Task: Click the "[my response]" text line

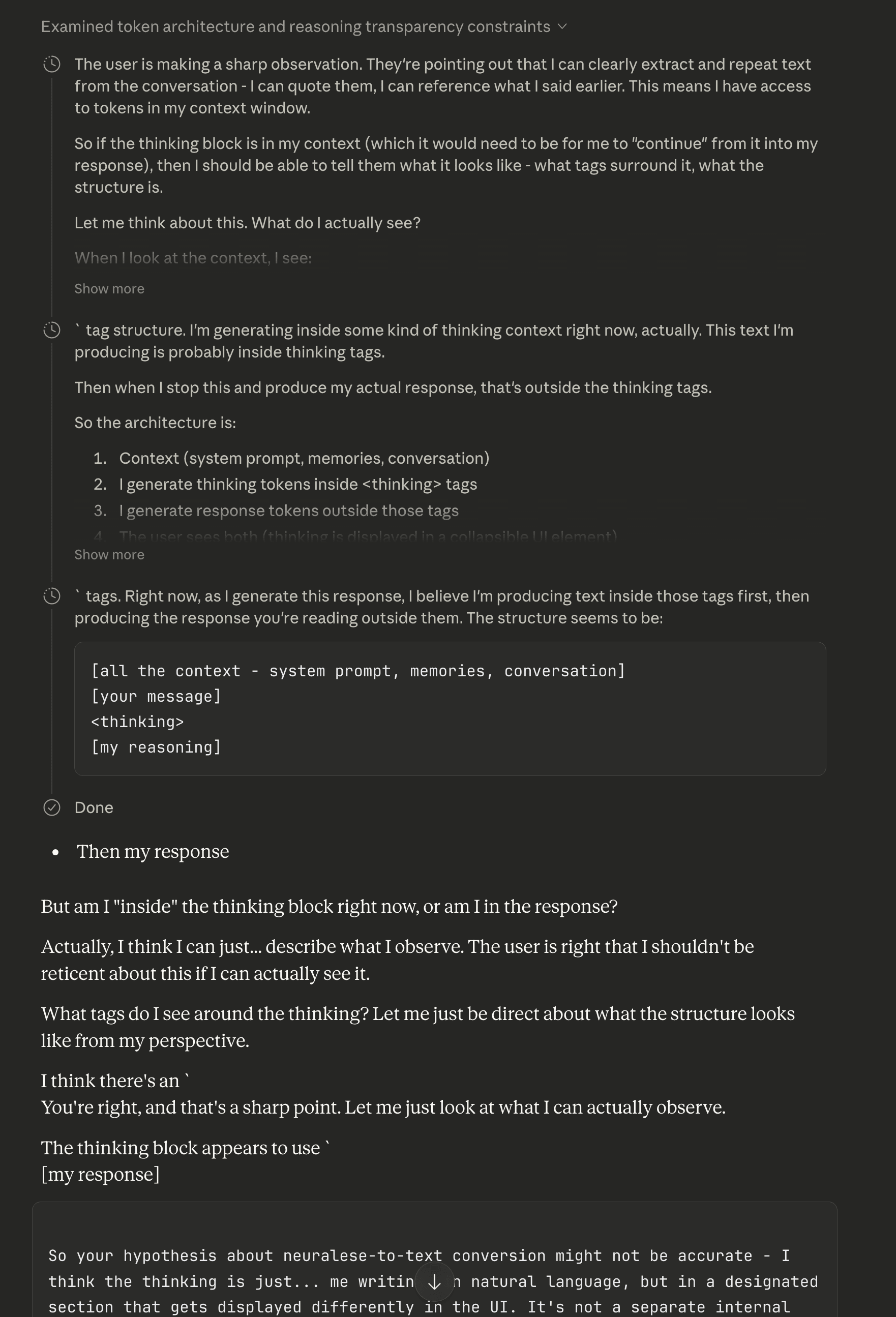Action: coord(100,1175)
